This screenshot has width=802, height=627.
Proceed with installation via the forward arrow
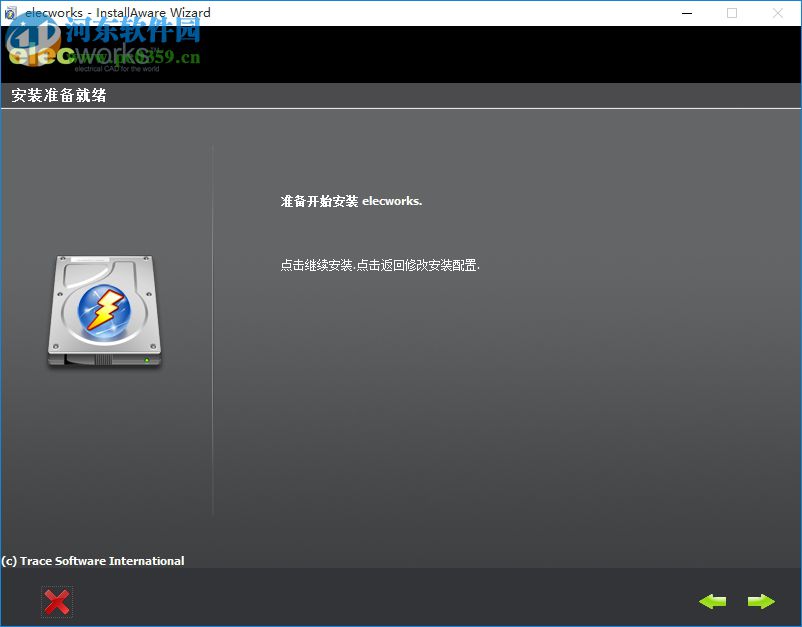pyautogui.click(x=761, y=602)
